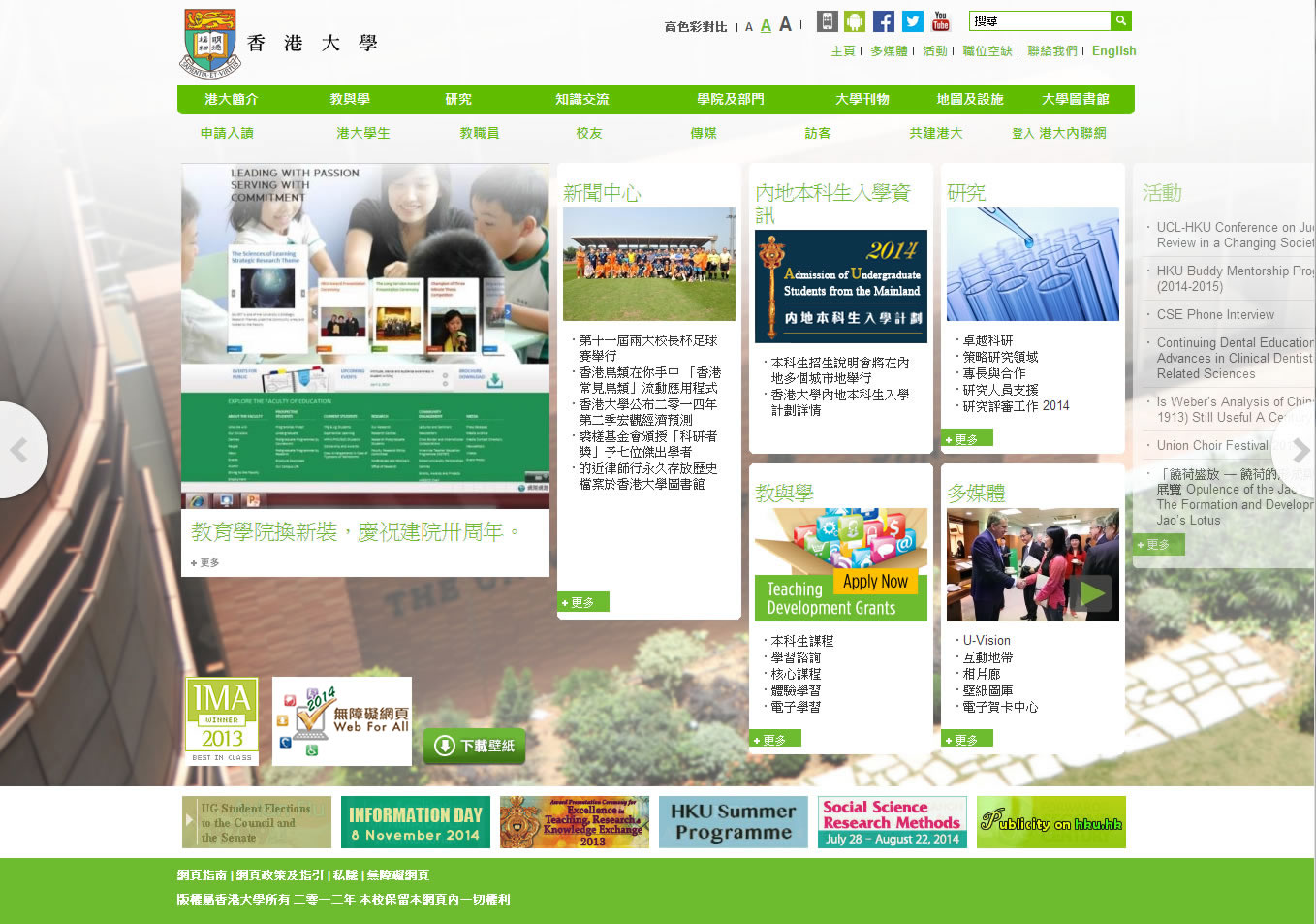Open the iPhone mobile app icon
This screenshot has height=924, width=1316.
827,21
